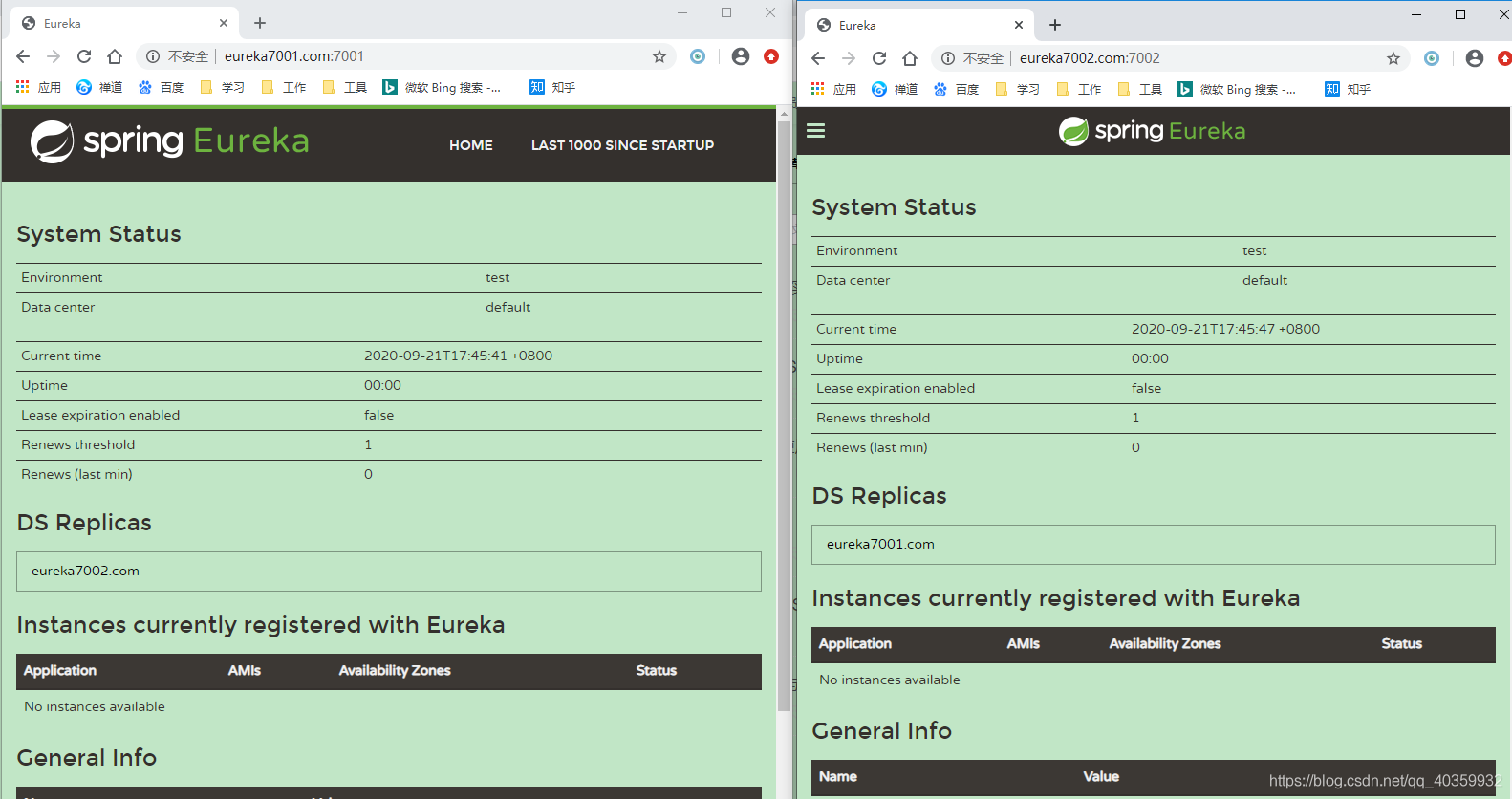
Task: Open 禅道 bookmark in eureka7001 window
Action: pos(99,87)
